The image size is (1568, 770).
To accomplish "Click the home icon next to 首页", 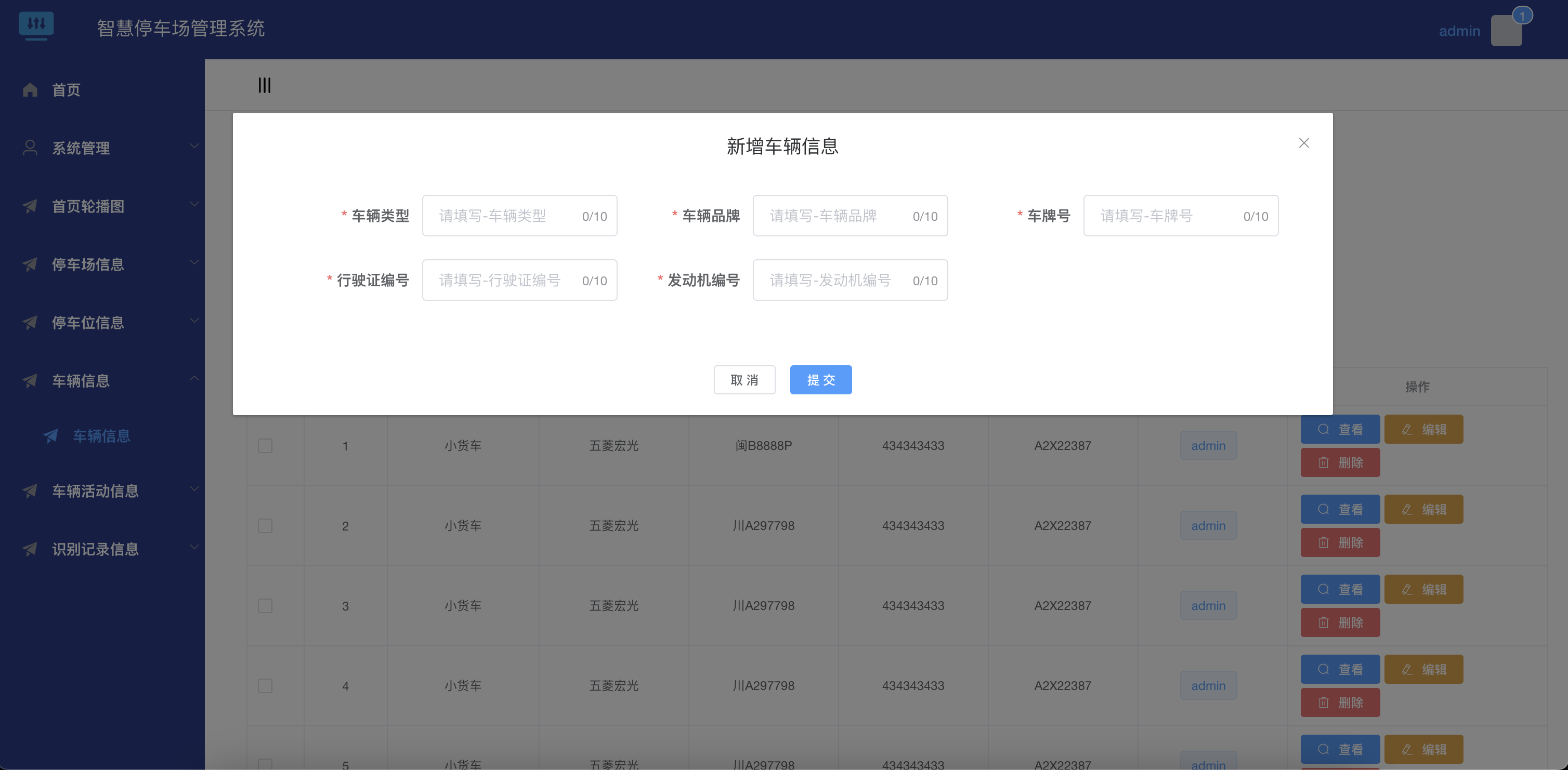I will point(30,90).
